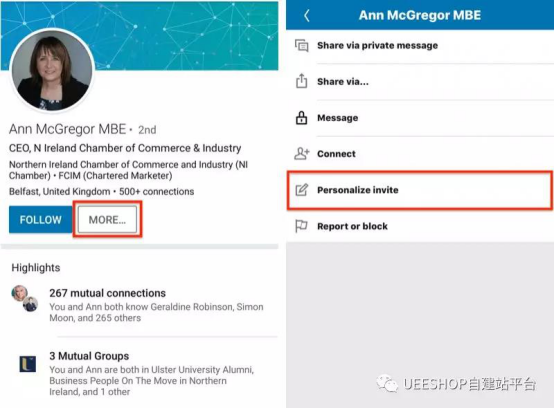Choose Report or block
Screen dimensions: 554x409
(420, 226)
